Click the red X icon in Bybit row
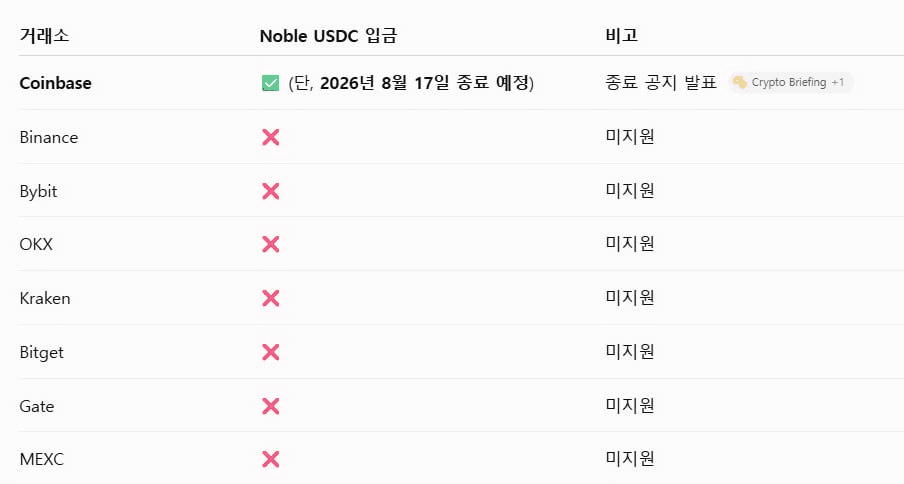Image resolution: width=904 pixels, height=484 pixels. (x=270, y=191)
